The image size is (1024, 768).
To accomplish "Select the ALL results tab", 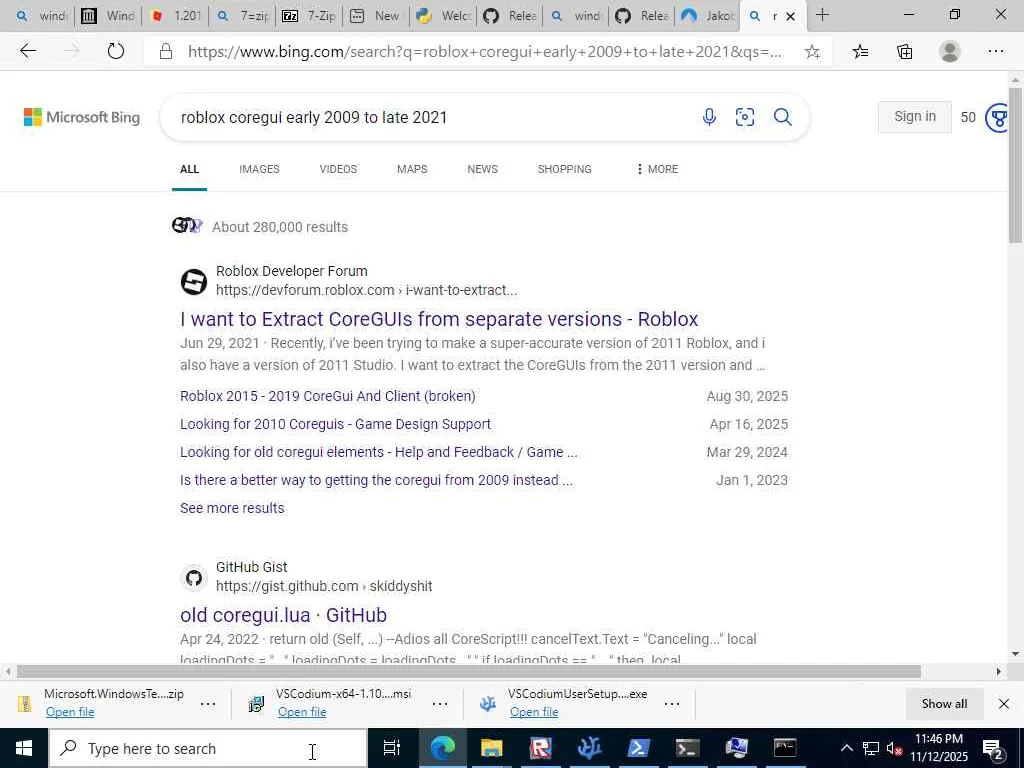I will [x=189, y=169].
